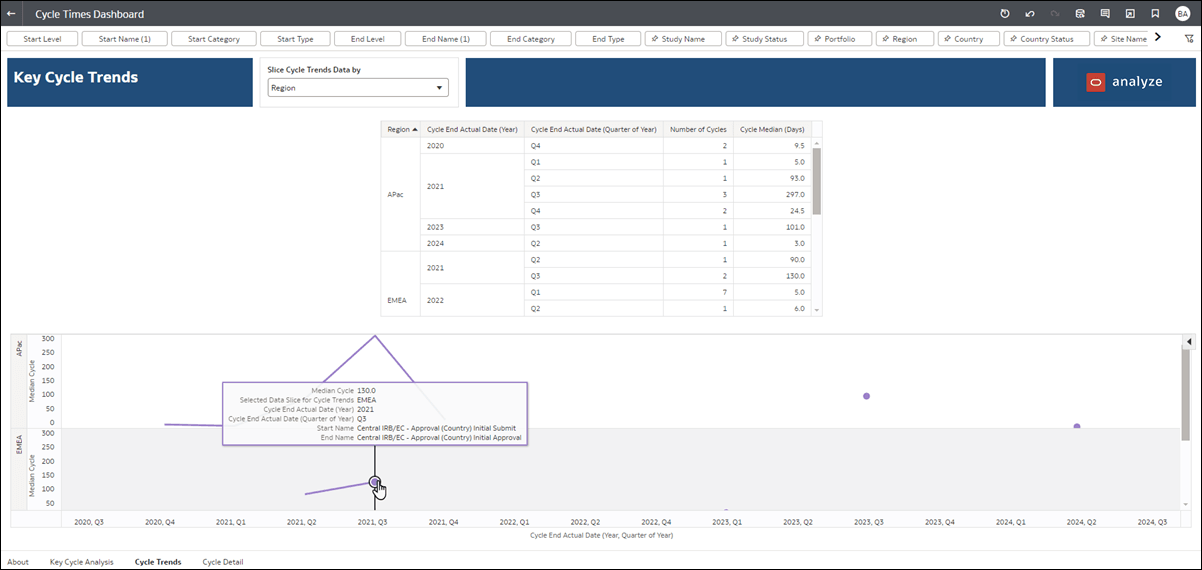This screenshot has height=570, width=1202.
Task: Switch to Key Cycle Analysis tab
Action: 81,562
